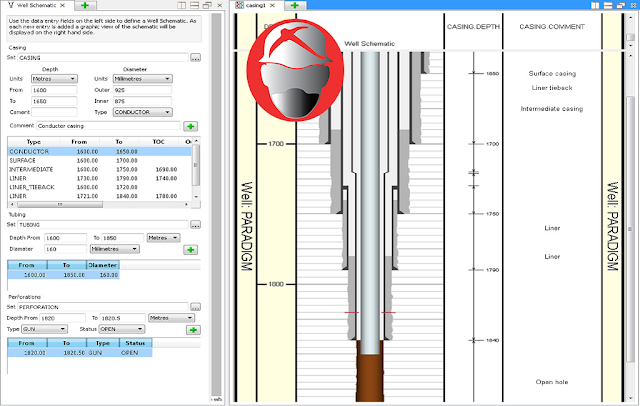The height and width of the screenshot is (406, 640).
Task: Detach the Well Schematic panel into a window
Action: click(207, 5)
